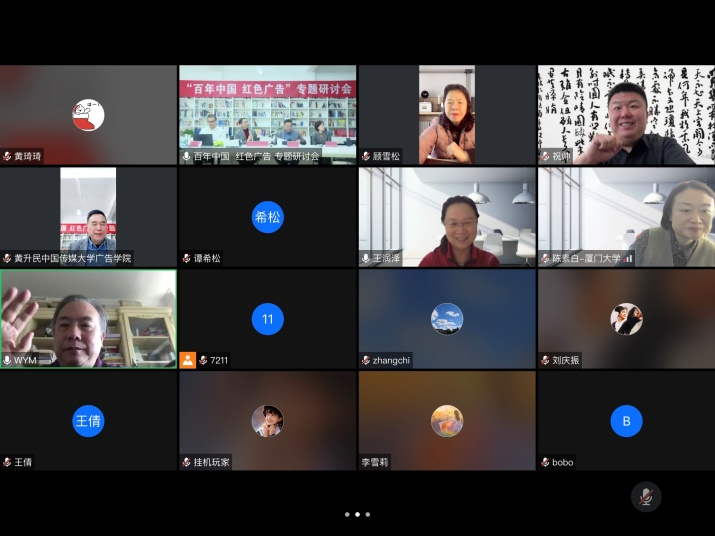The image size is (715, 536).
Task: Click the mic icon beside 百年中国 红色广告 label
Action: [186, 156]
